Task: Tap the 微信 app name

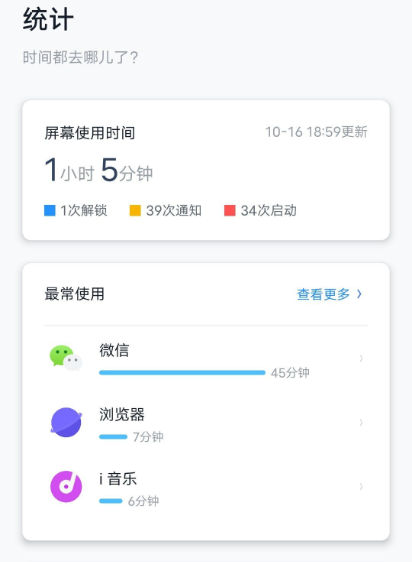Action: 114,350
